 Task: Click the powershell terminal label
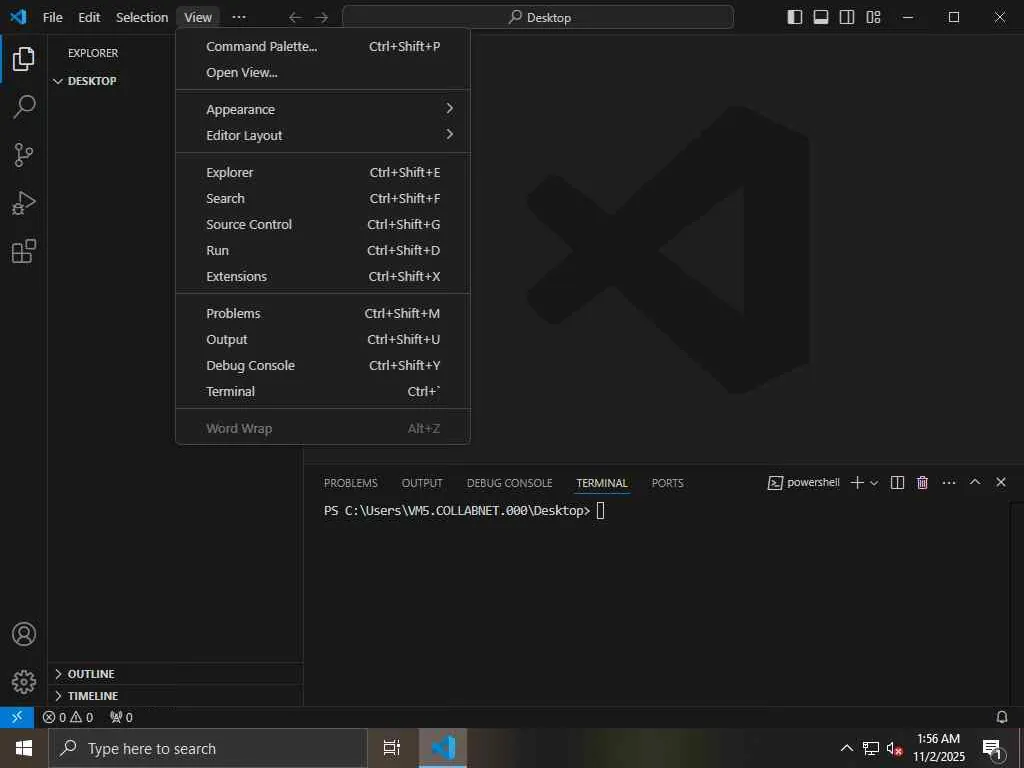[x=804, y=483]
